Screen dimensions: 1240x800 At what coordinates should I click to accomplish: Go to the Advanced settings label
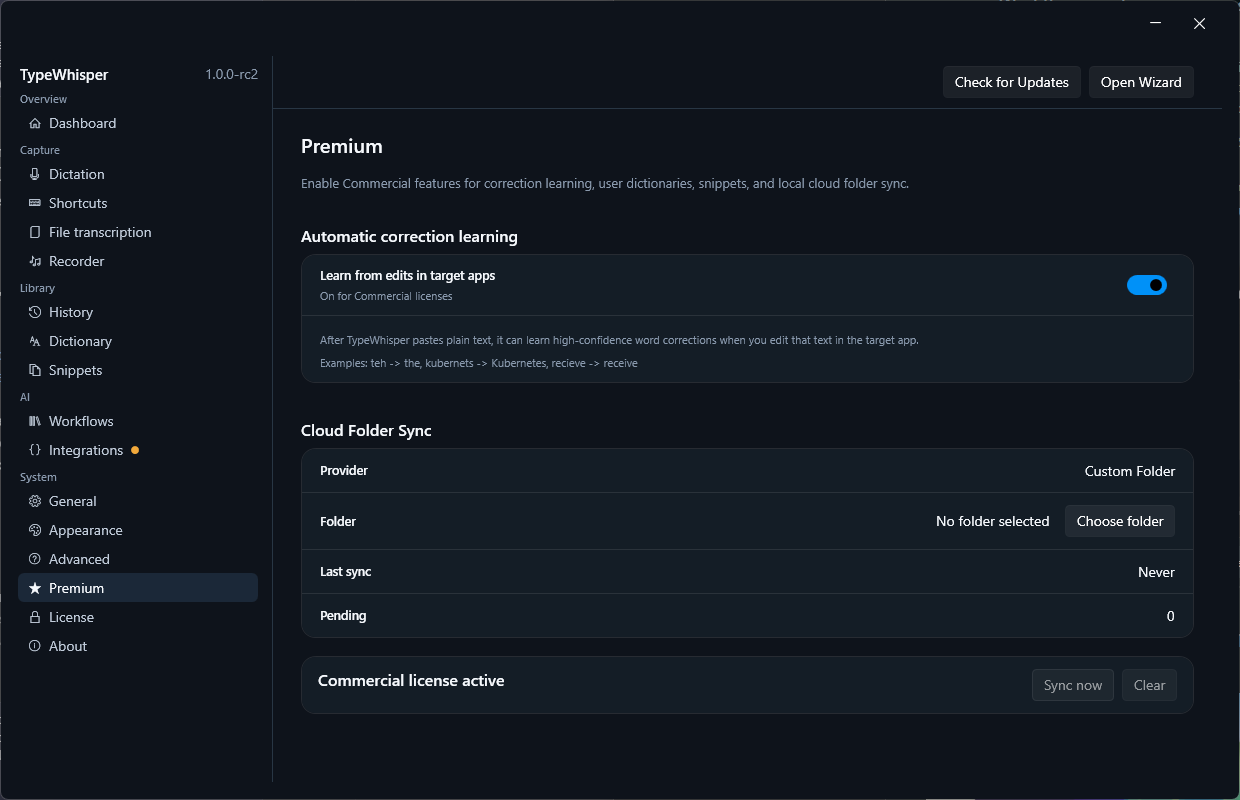[x=79, y=559]
